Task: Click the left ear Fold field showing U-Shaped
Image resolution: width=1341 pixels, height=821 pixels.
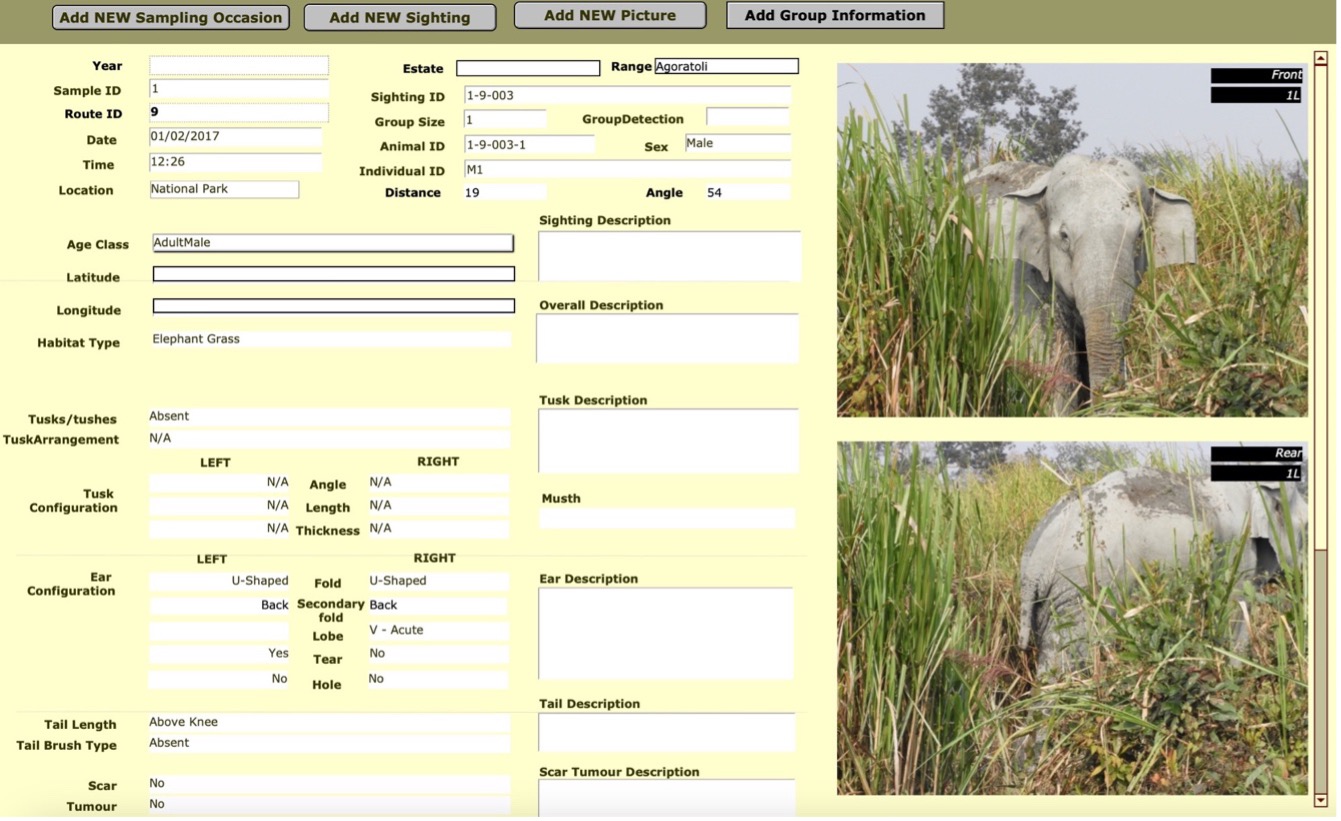Action: pyautogui.click(x=219, y=580)
